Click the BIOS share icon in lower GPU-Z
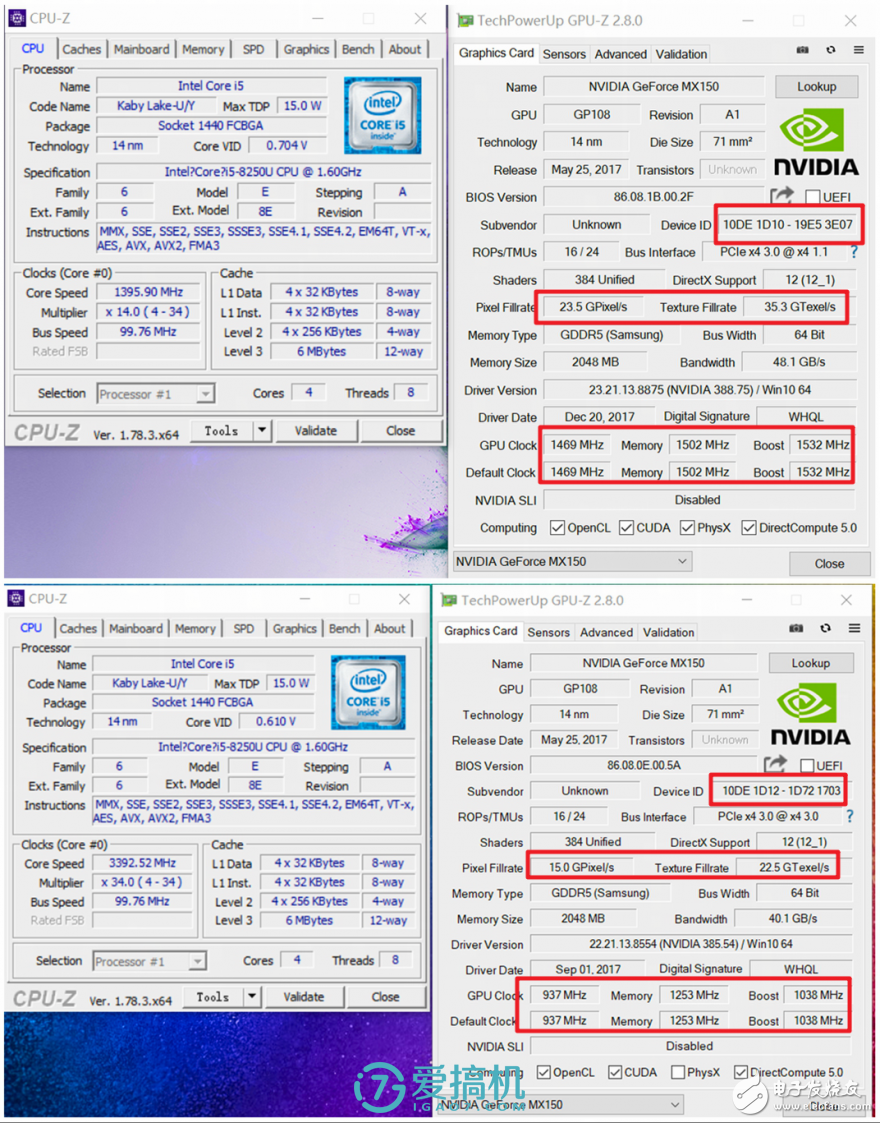This screenshot has width=880, height=1123. tap(775, 765)
